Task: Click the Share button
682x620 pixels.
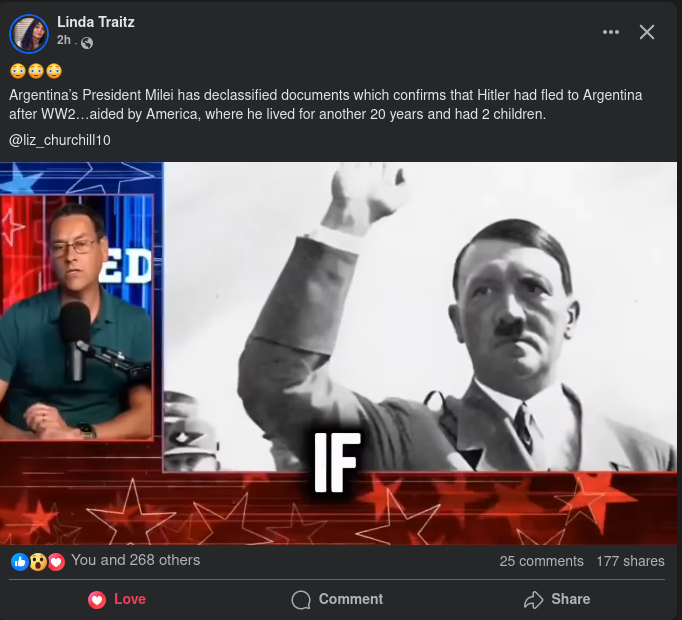Action: click(557, 599)
